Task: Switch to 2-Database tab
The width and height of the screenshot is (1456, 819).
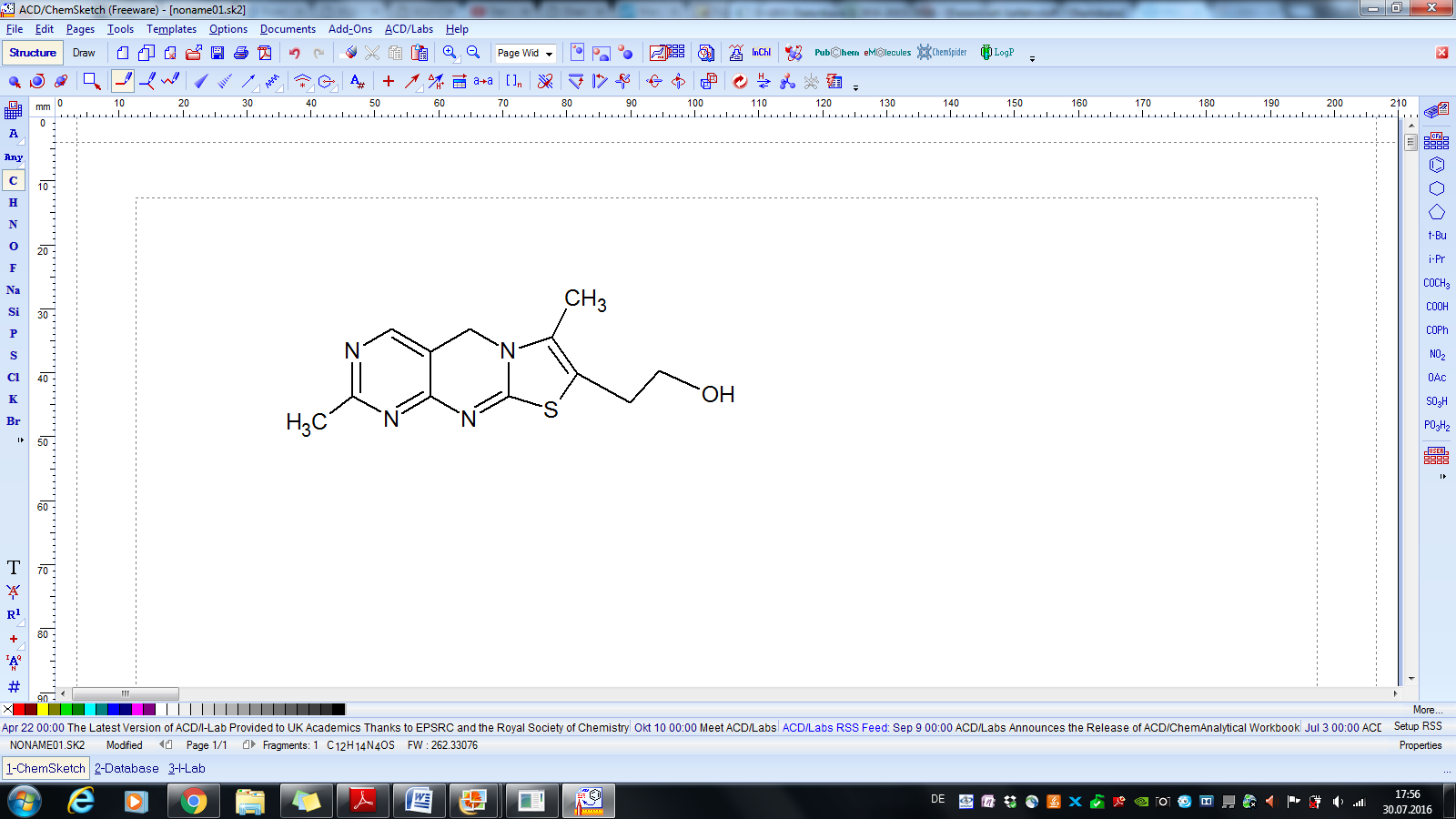Action: 126,768
